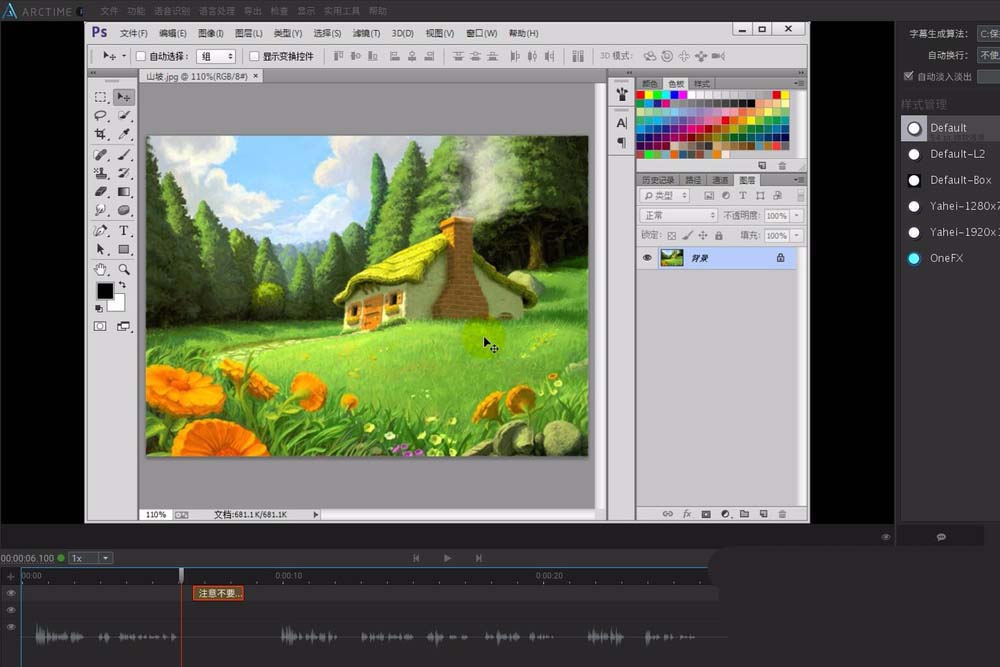Image resolution: width=1000 pixels, height=667 pixels.
Task: Select the Spot Healing Brush tool
Action: 100,154
